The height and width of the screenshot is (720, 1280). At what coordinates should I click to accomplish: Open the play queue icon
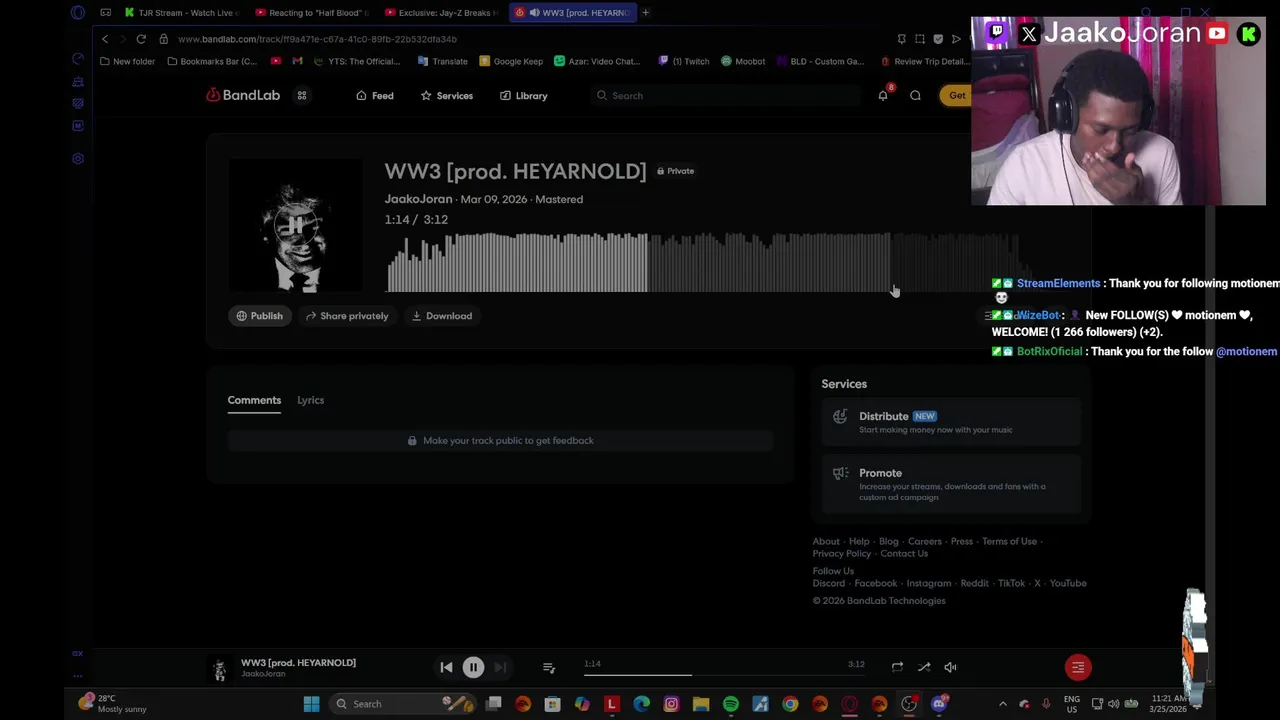pyautogui.click(x=549, y=667)
